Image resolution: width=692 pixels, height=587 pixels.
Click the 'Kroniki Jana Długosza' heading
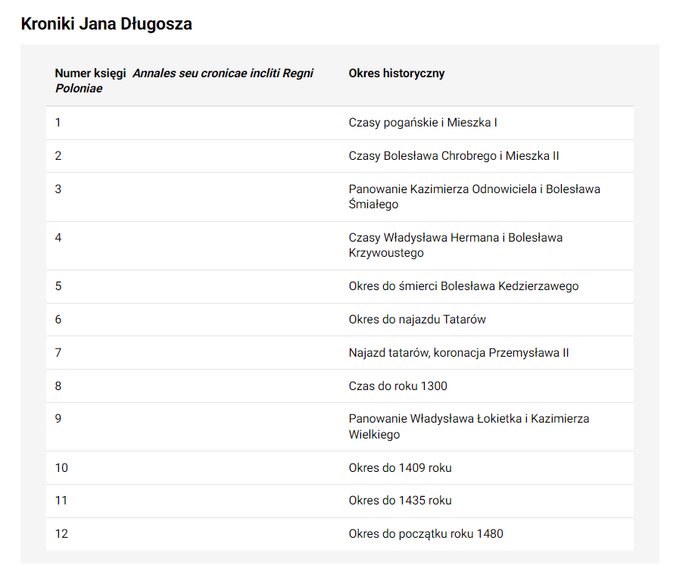[x=106, y=24]
